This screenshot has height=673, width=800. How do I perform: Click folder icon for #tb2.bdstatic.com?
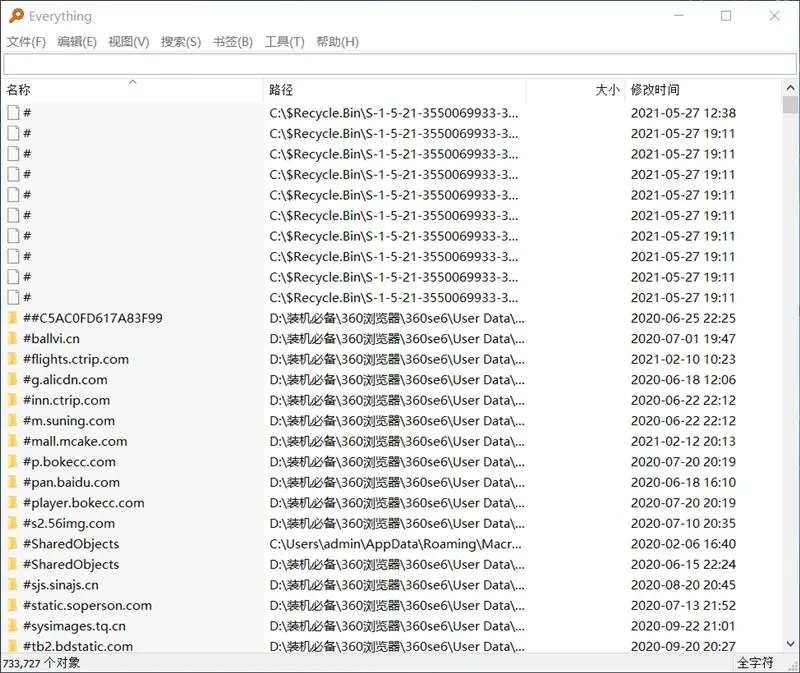[13, 646]
